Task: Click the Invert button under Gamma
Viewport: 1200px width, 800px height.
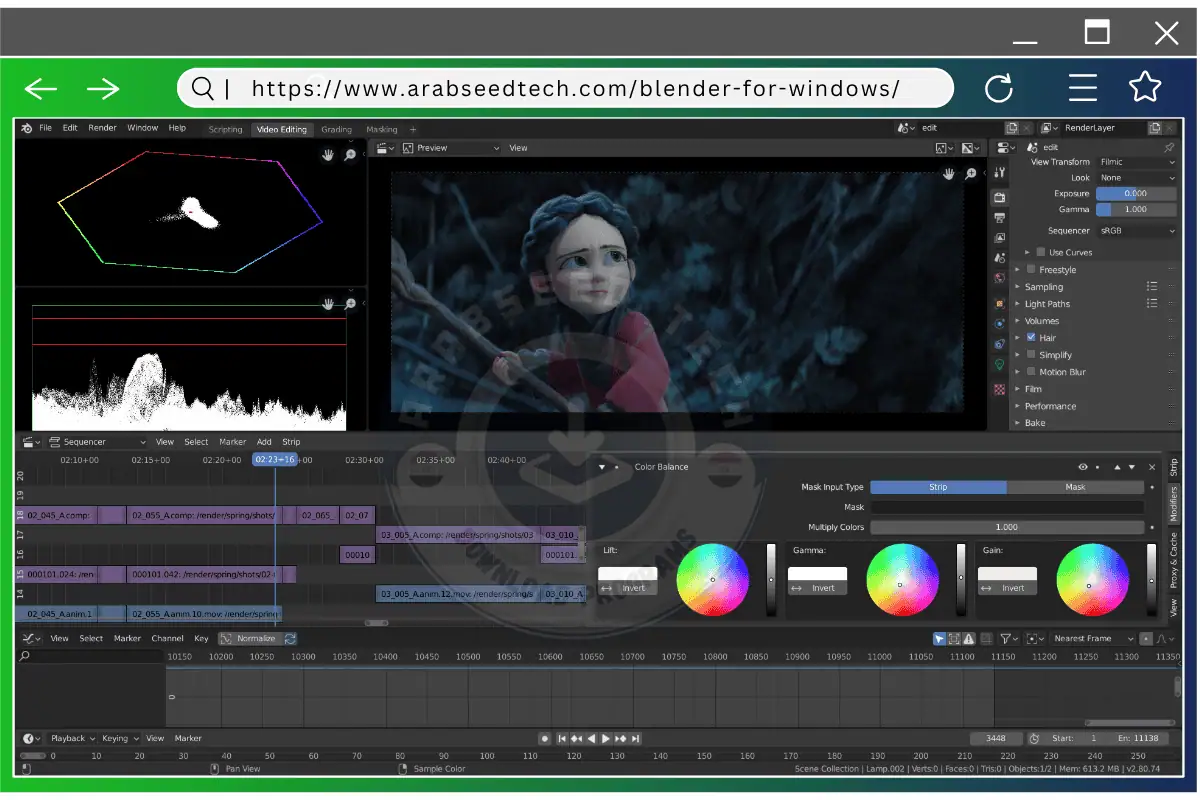Action: (x=817, y=588)
